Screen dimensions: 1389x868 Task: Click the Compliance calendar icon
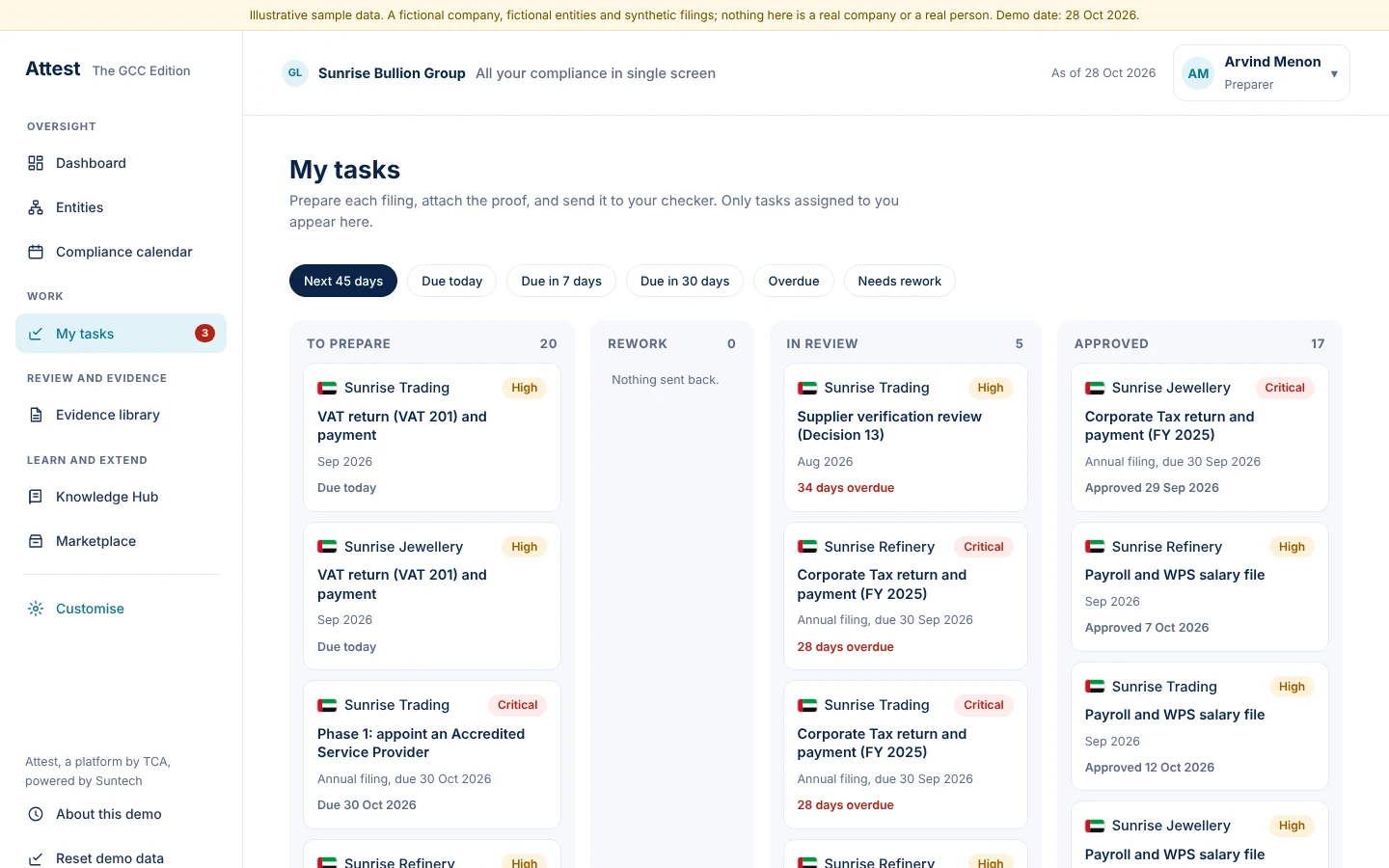tap(36, 252)
